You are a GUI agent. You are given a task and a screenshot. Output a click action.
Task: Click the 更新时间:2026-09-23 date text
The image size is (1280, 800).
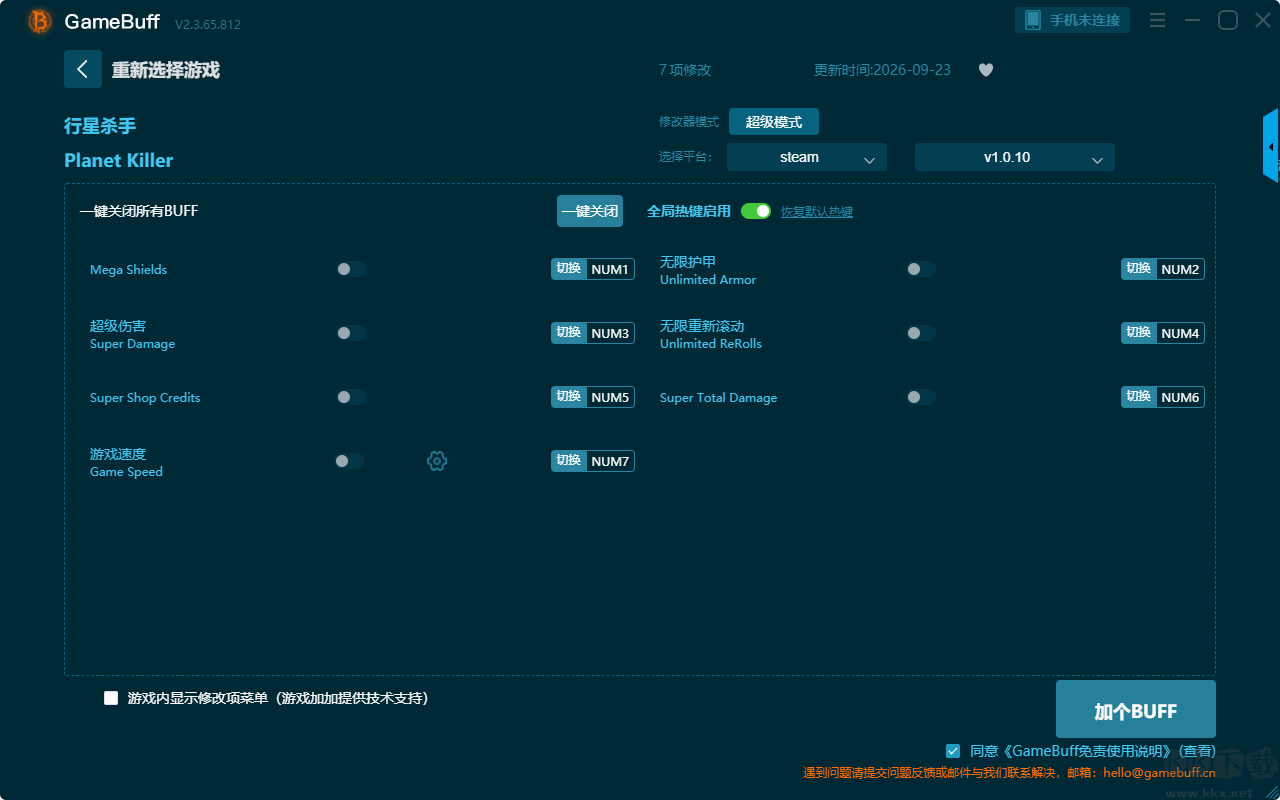[883, 70]
